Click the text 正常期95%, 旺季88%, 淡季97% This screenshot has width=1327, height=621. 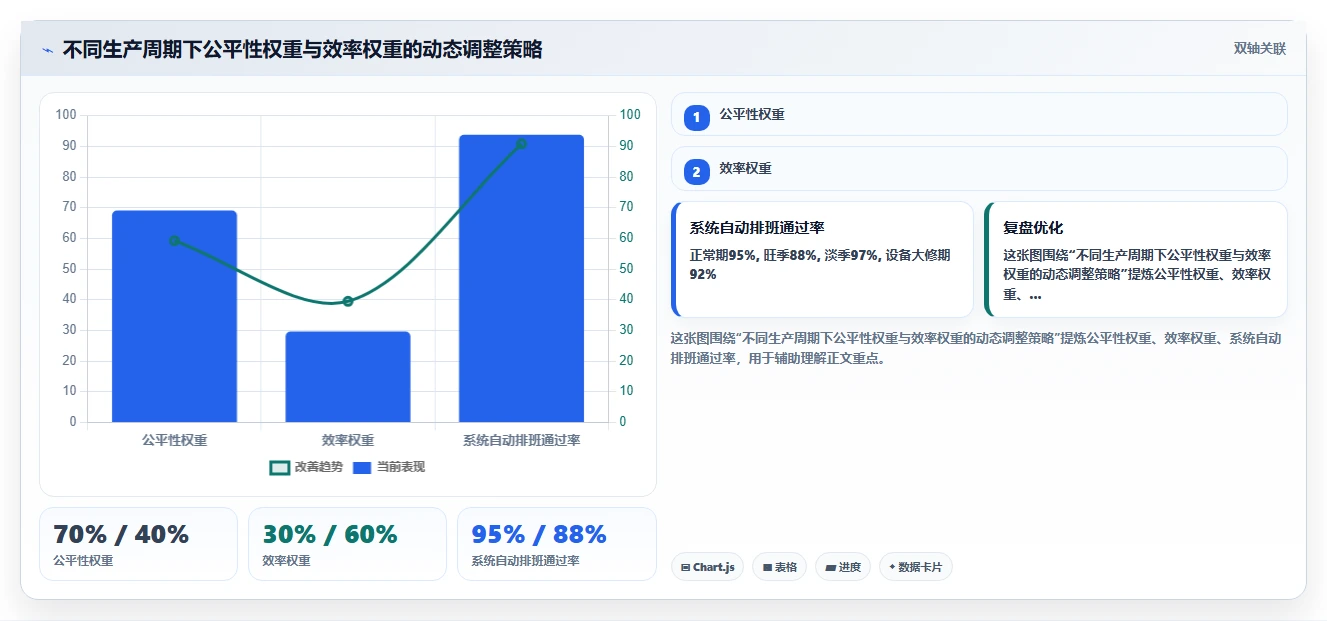pos(785,255)
